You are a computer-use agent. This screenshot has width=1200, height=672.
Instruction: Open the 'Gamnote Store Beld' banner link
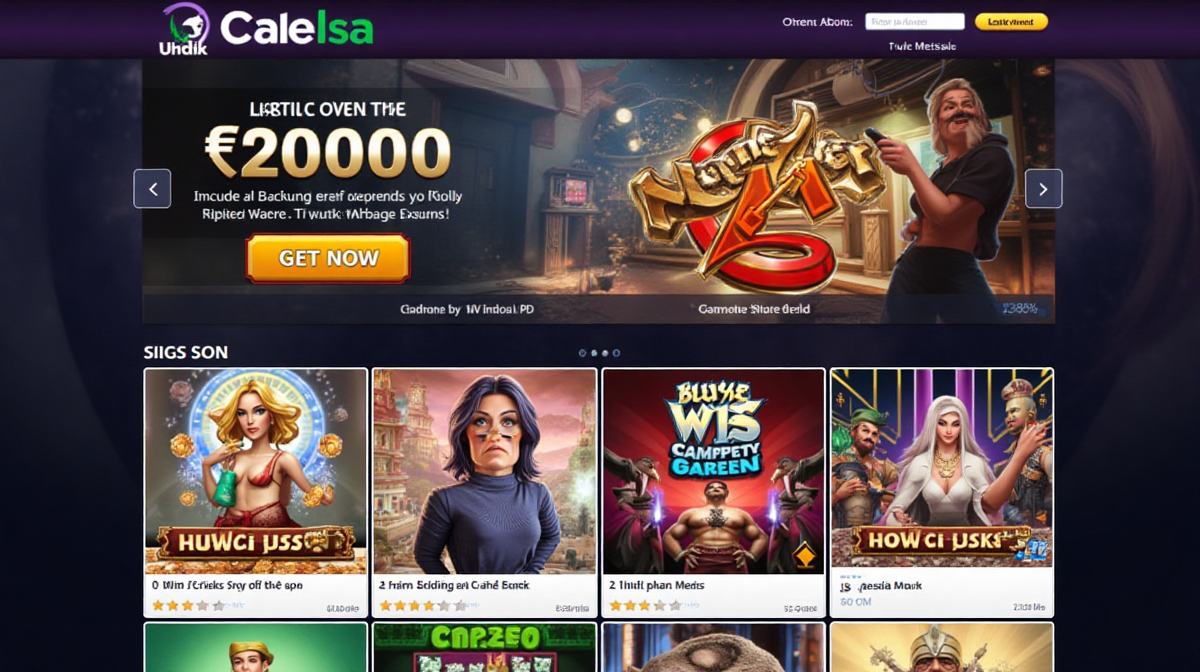tap(754, 310)
